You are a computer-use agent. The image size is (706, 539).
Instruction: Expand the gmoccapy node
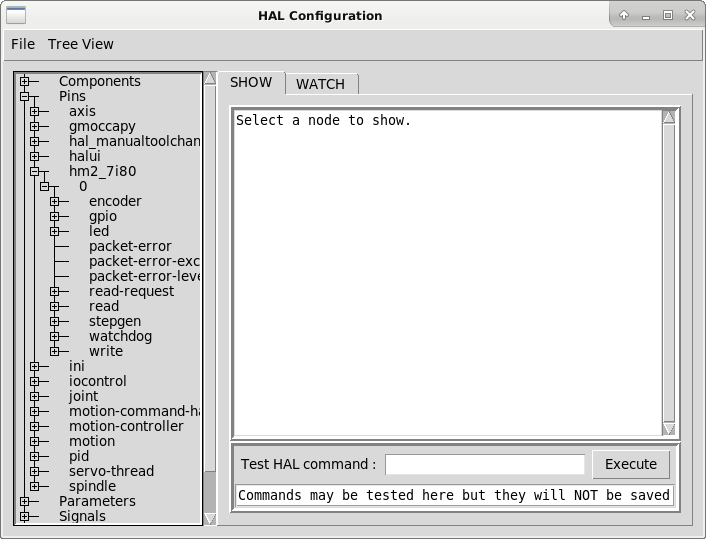35,127
